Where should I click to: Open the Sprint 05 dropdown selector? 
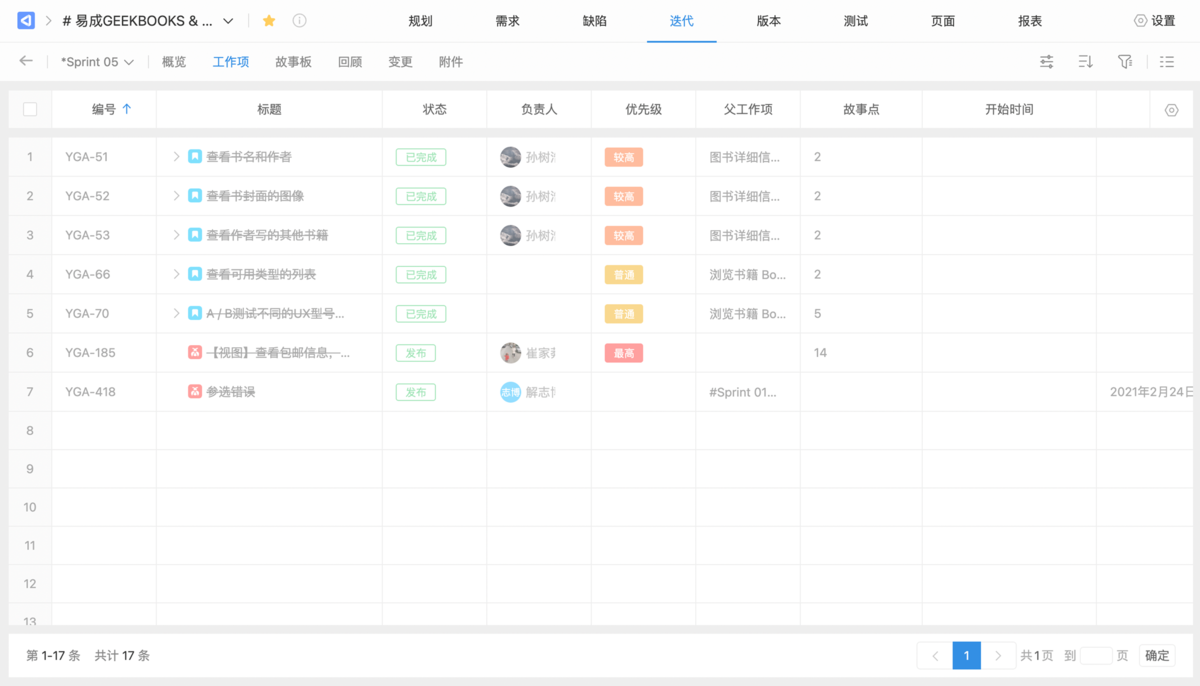[x=97, y=62]
